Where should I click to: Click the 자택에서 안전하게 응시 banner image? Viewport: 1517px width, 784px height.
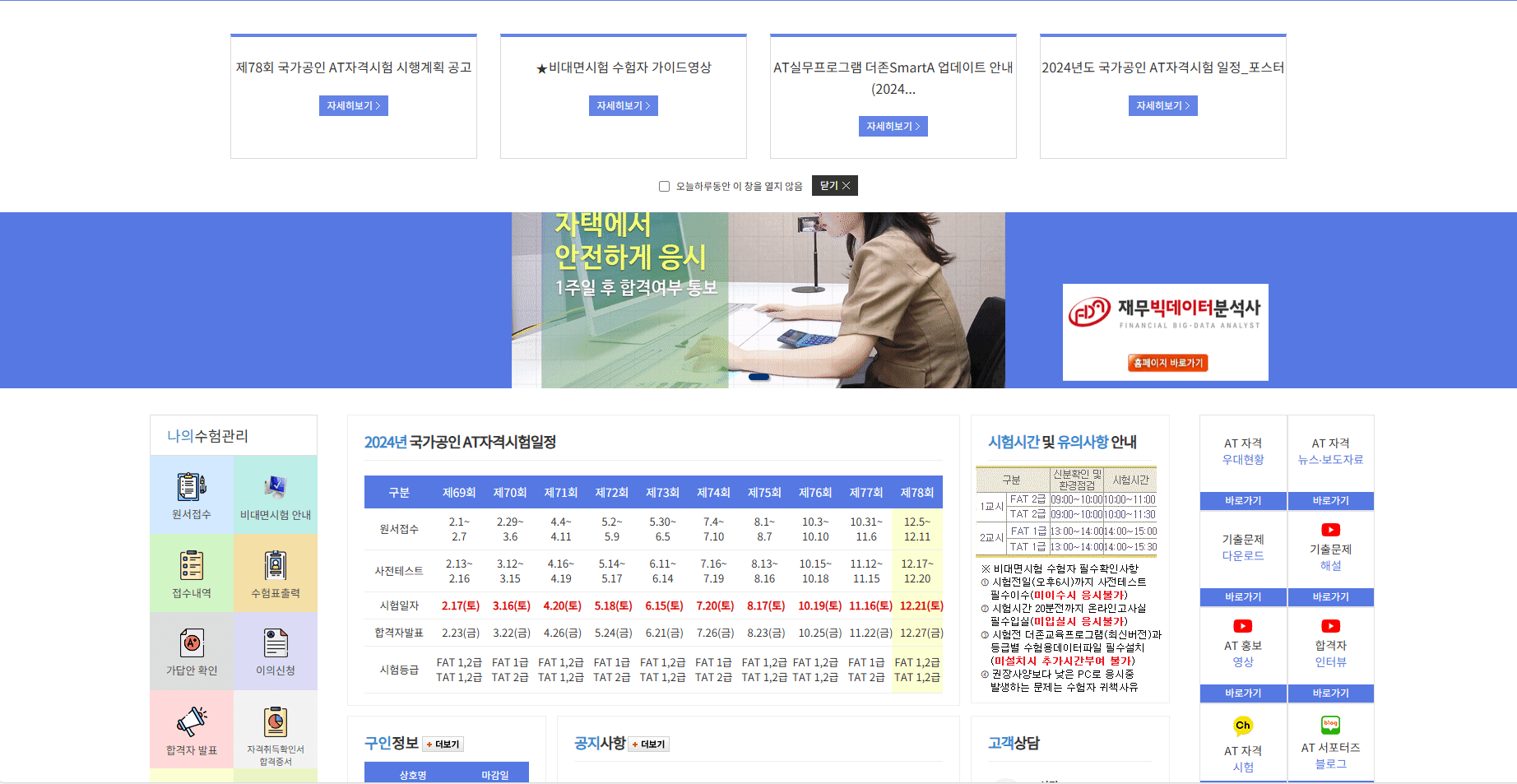758,300
